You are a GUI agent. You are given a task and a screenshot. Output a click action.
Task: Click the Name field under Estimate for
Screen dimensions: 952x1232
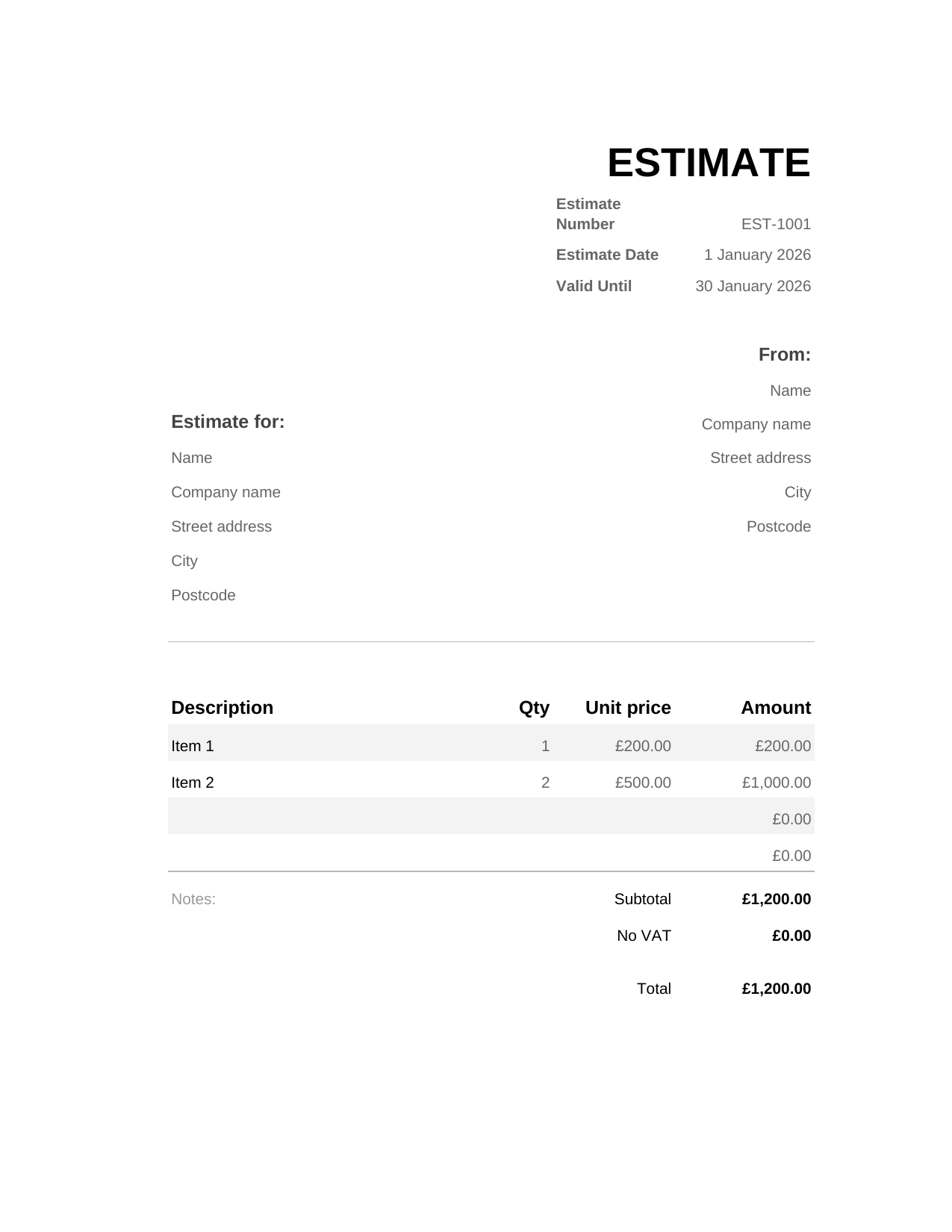coord(191,458)
